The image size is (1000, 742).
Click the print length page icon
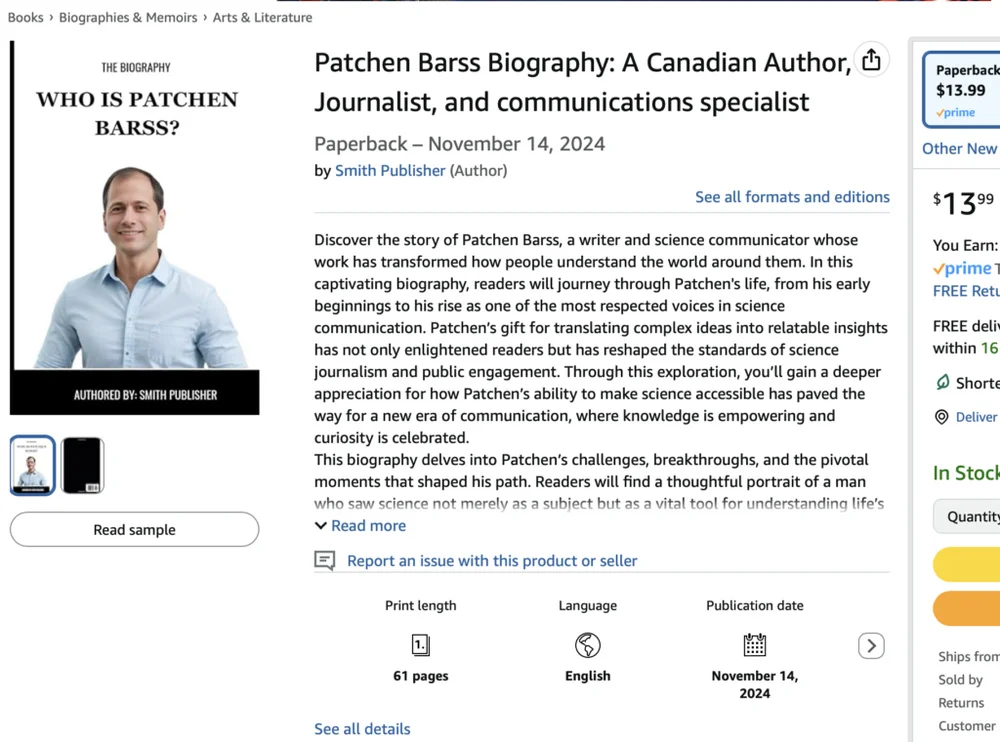(421, 645)
